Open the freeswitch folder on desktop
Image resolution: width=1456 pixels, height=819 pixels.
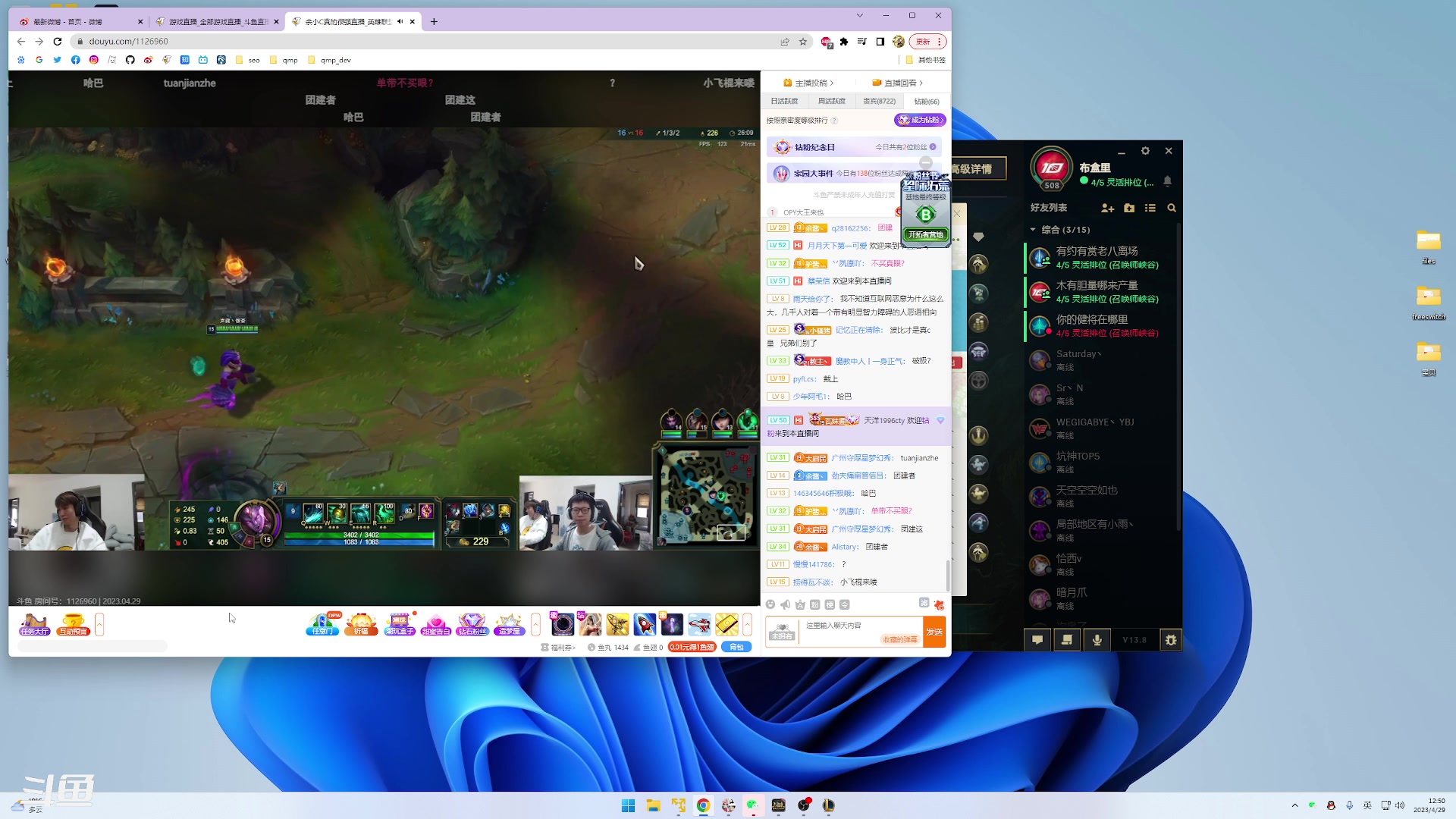pos(1429,302)
